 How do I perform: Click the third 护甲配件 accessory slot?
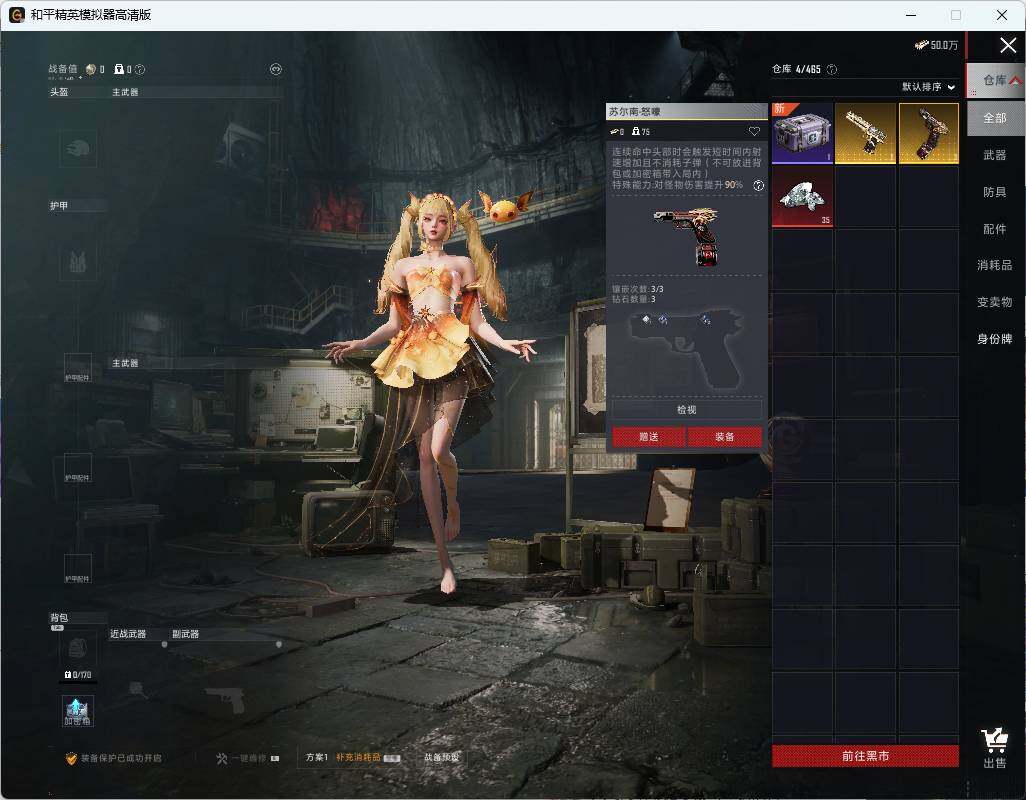point(78,568)
